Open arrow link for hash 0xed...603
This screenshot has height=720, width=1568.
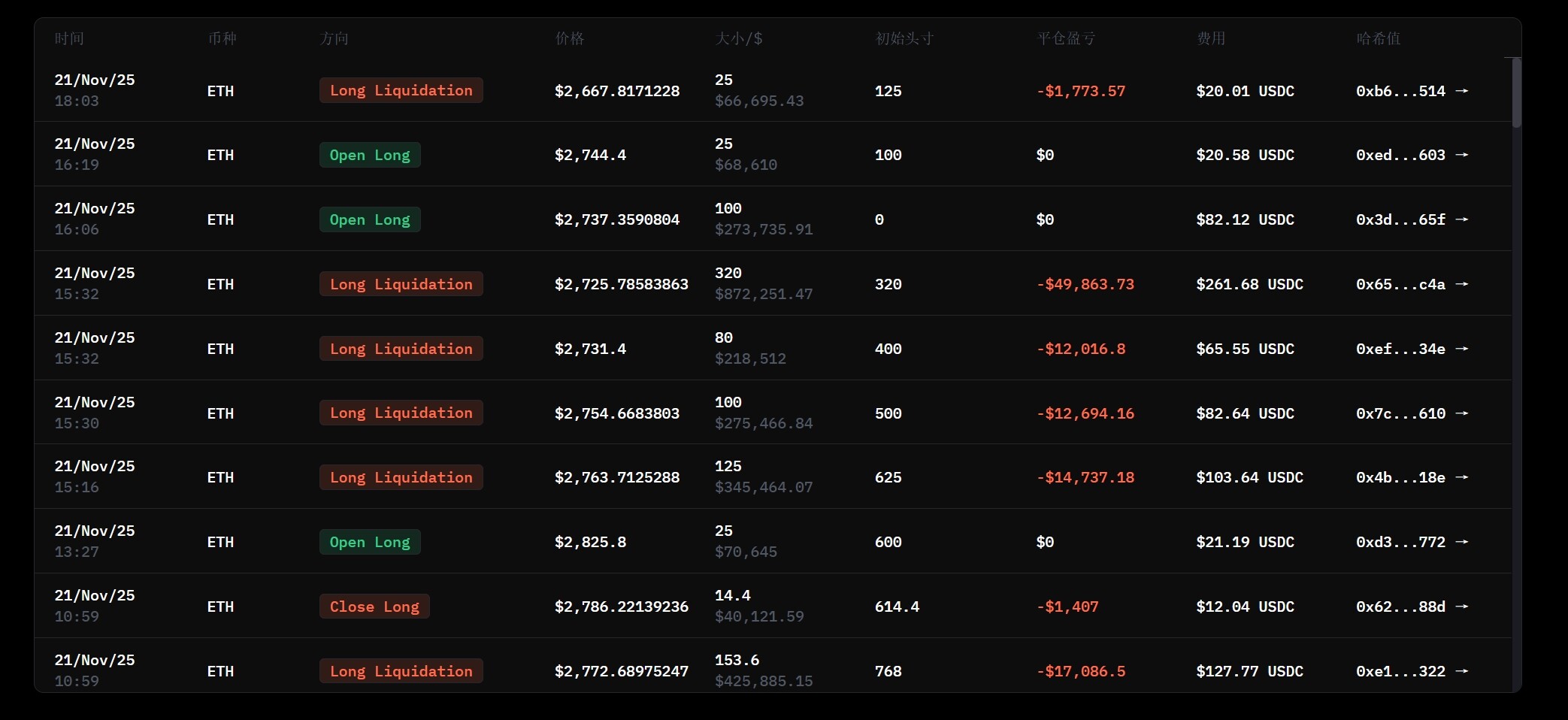(1461, 155)
